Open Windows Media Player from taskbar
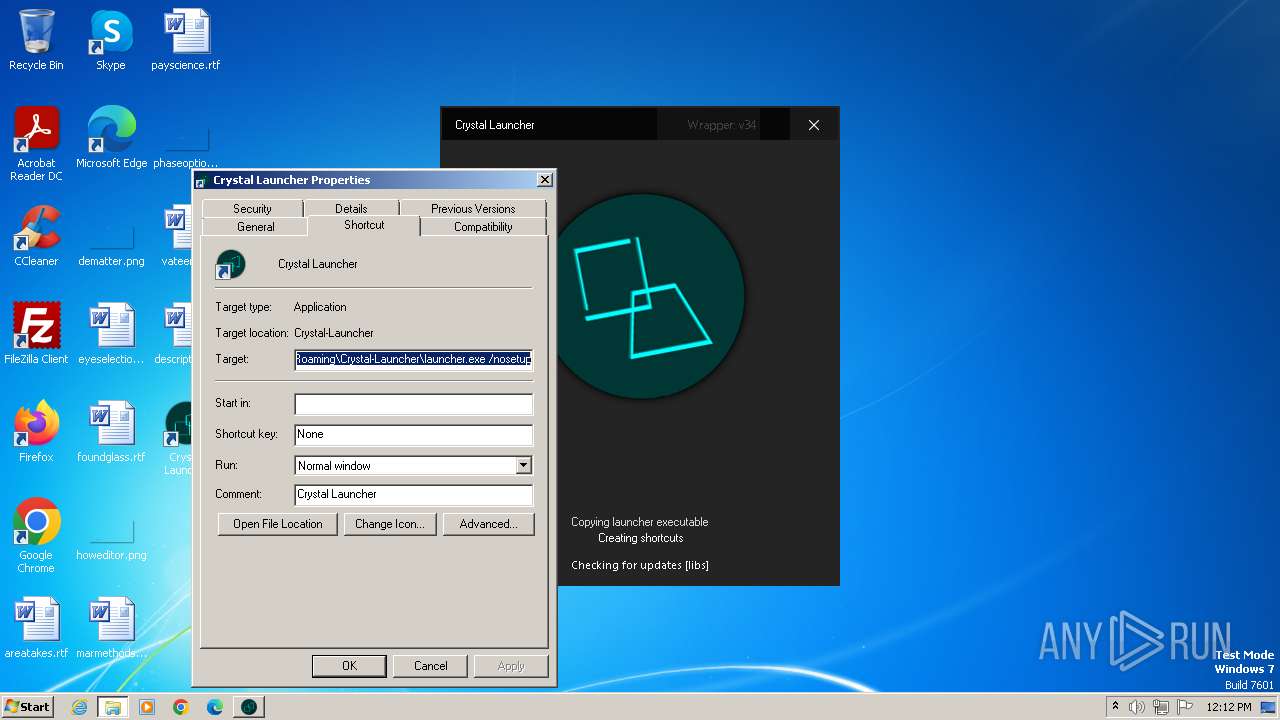This screenshot has height=720, width=1280. coord(147,707)
